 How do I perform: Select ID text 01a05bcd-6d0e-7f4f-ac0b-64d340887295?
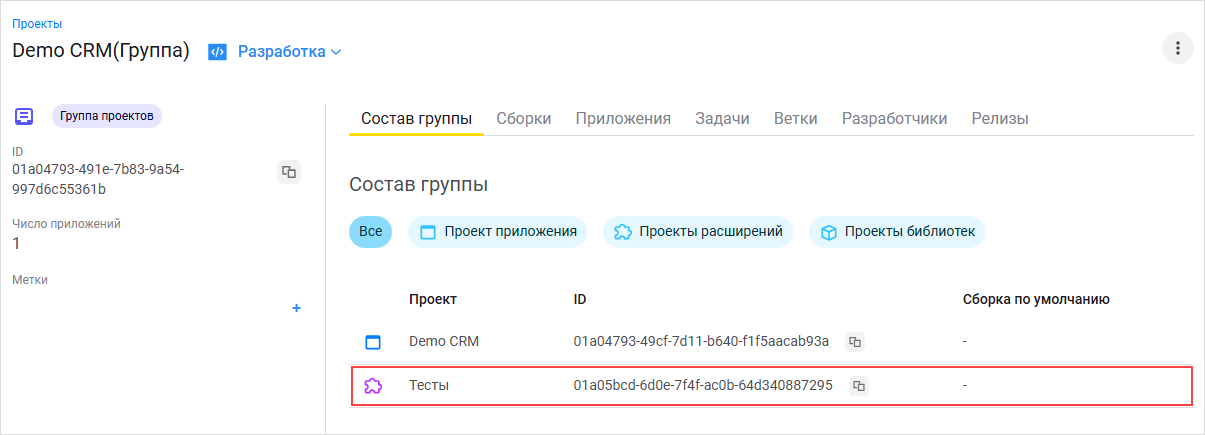pyautogui.click(x=703, y=385)
